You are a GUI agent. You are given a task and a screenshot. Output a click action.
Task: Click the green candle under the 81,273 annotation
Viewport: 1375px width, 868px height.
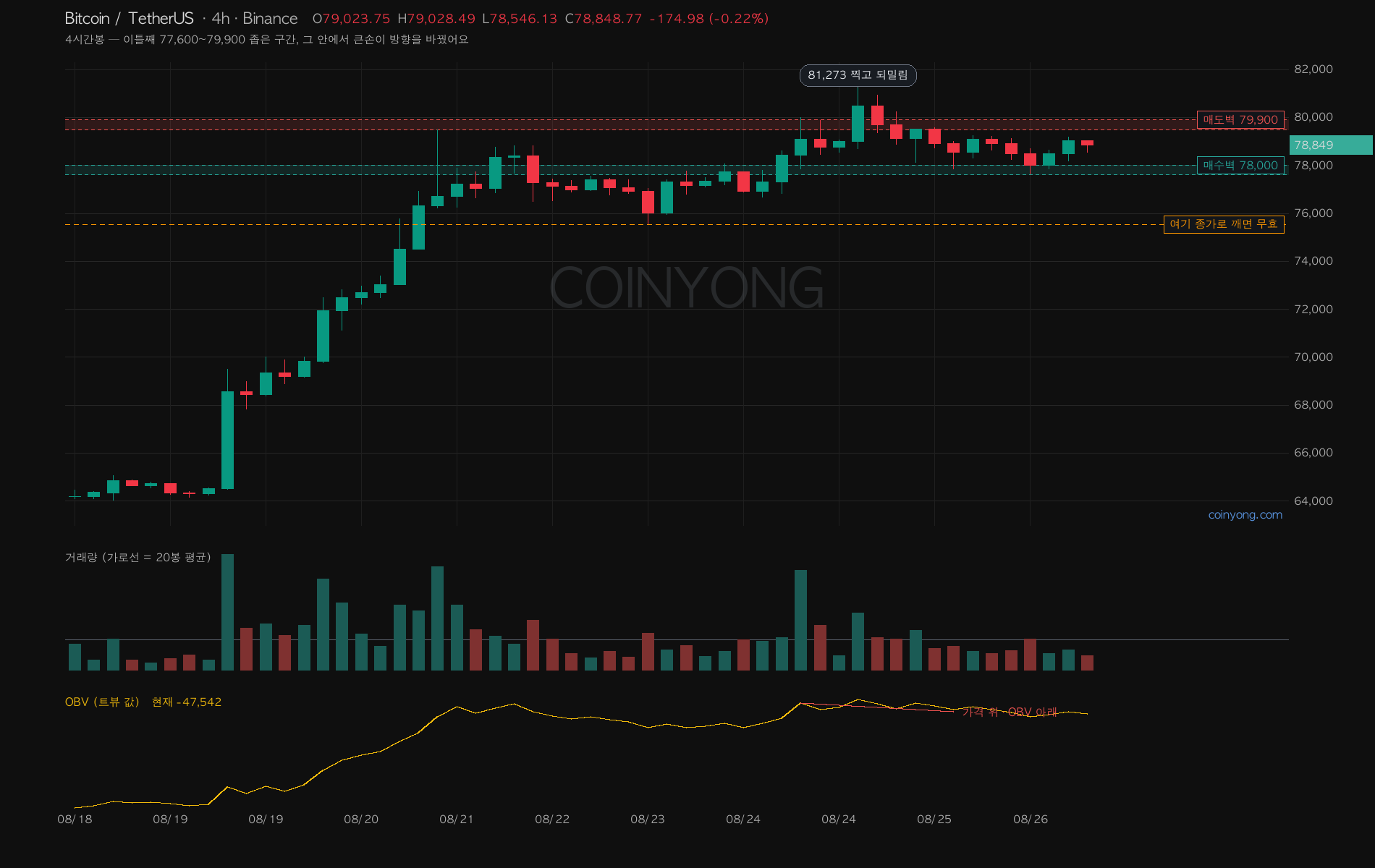(858, 124)
